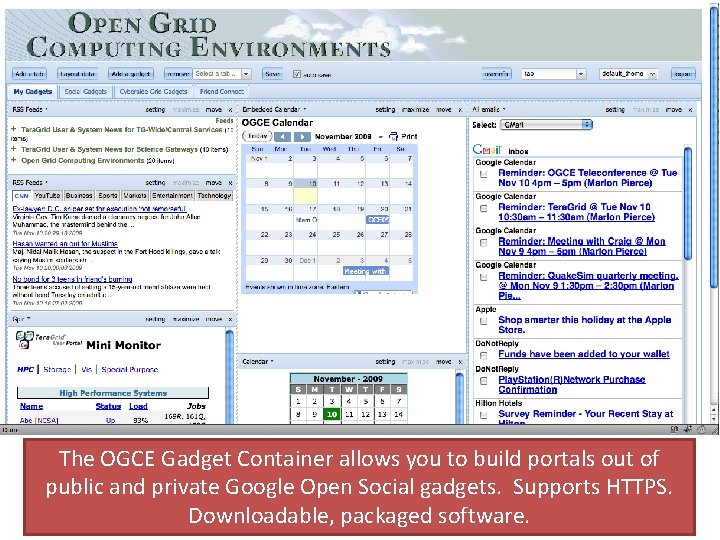Expand Open Grid Computing Environments feed
Image resolution: width=720 pixels, height=540 pixels.
(14, 160)
